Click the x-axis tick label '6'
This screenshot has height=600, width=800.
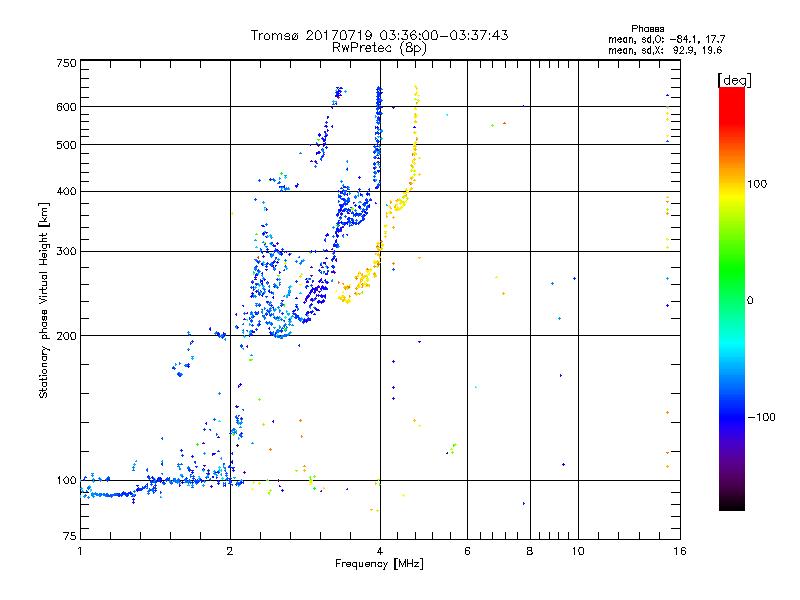click(467, 551)
